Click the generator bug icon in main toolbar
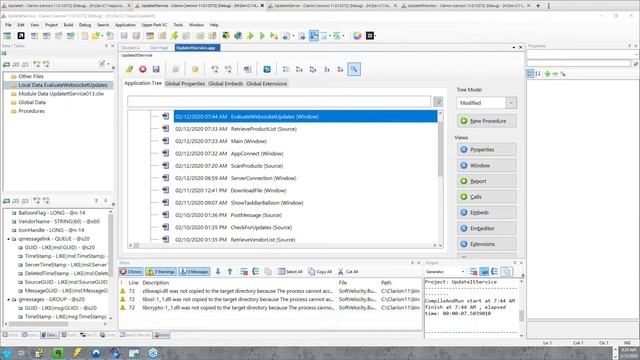 tap(225, 36)
